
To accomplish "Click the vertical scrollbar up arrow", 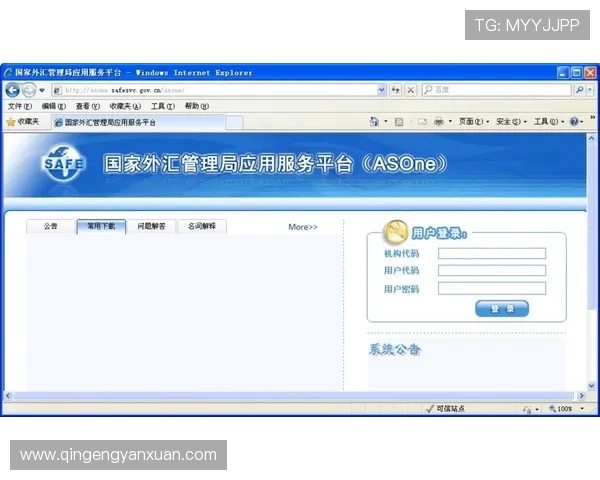I will coord(592,138).
